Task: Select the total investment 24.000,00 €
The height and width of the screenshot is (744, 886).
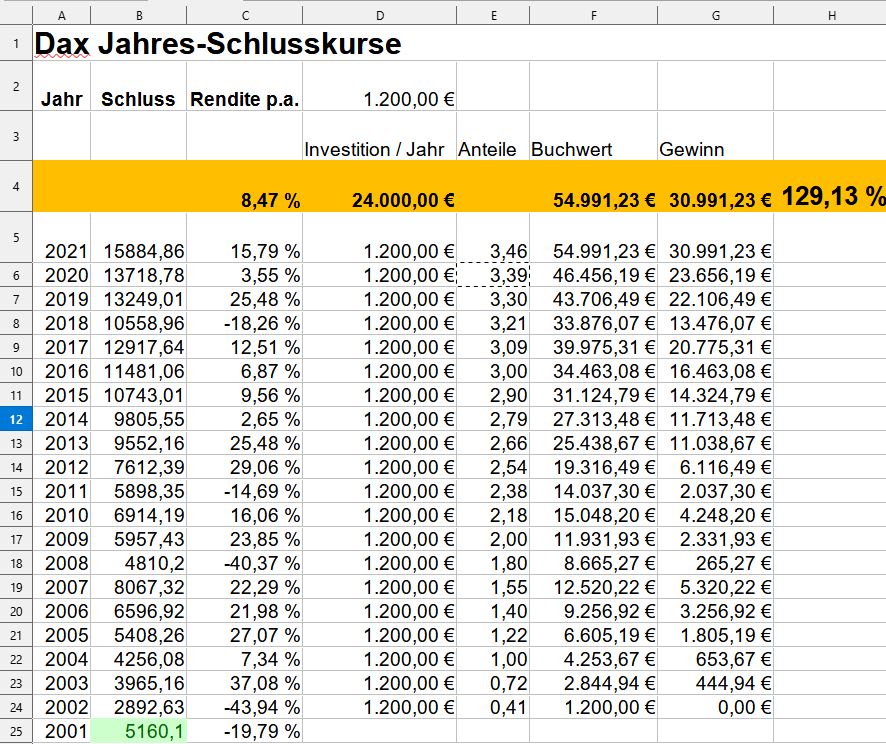Action: (x=380, y=186)
